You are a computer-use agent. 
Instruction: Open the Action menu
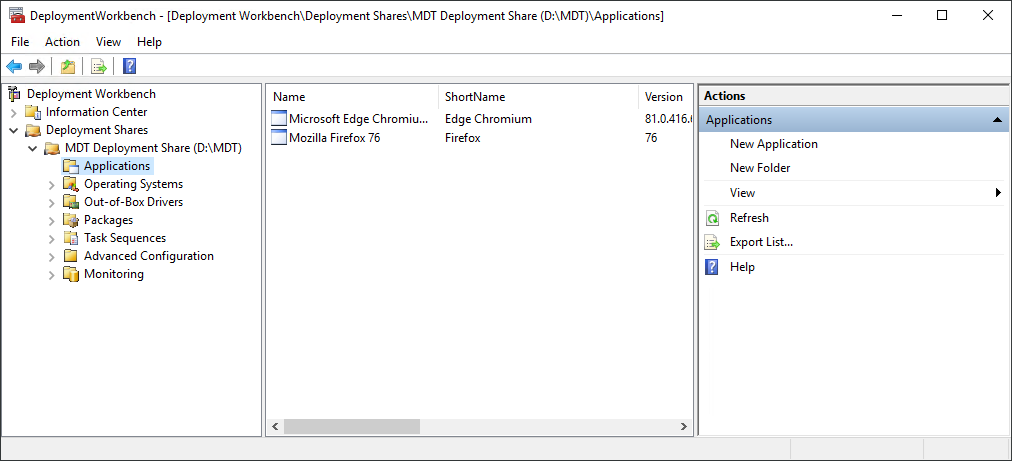pyautogui.click(x=63, y=42)
